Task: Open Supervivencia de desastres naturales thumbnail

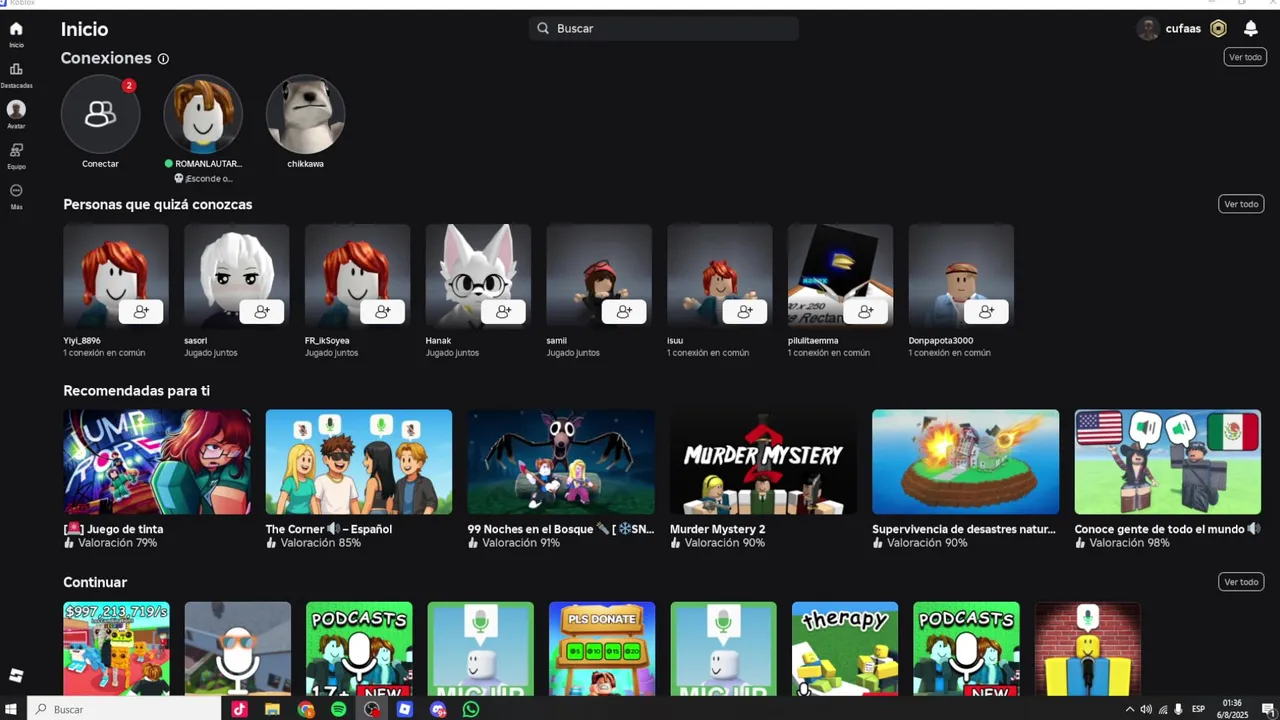Action: (965, 461)
